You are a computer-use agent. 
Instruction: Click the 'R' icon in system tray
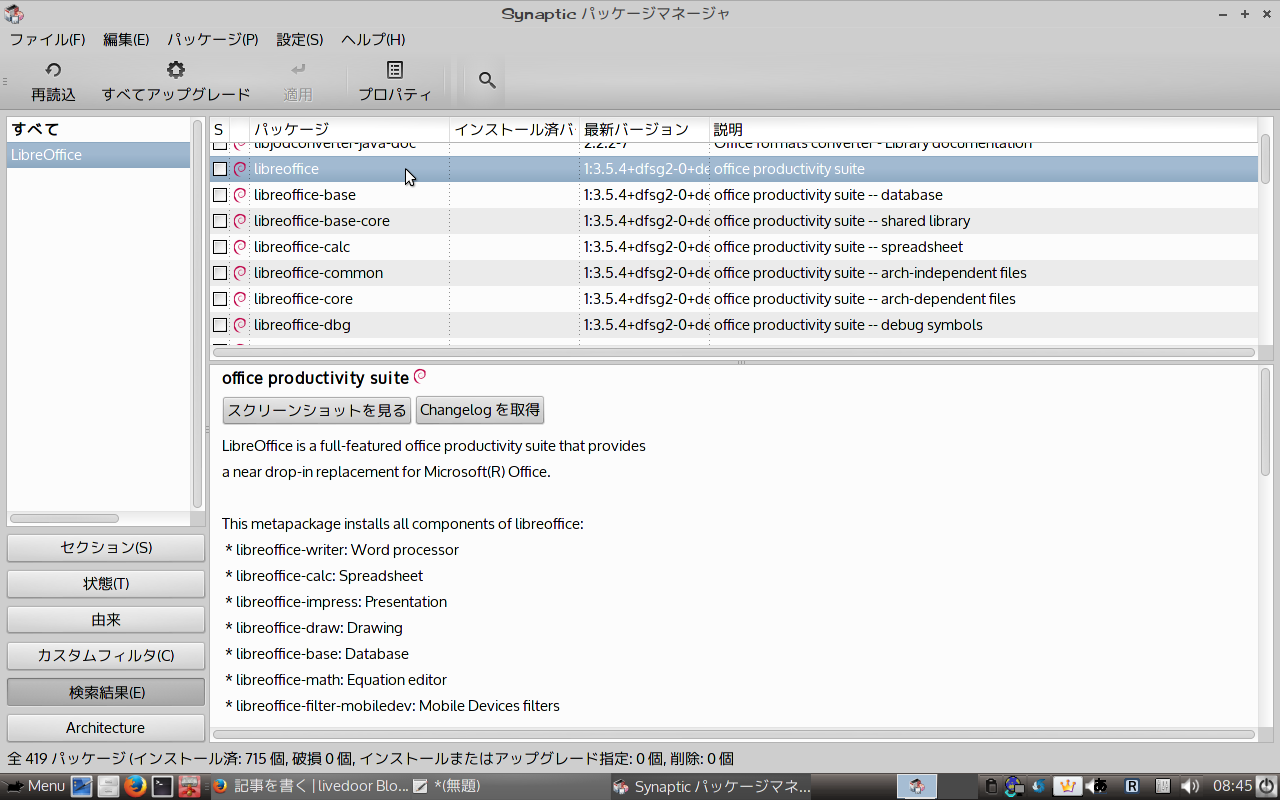[x=1132, y=786]
